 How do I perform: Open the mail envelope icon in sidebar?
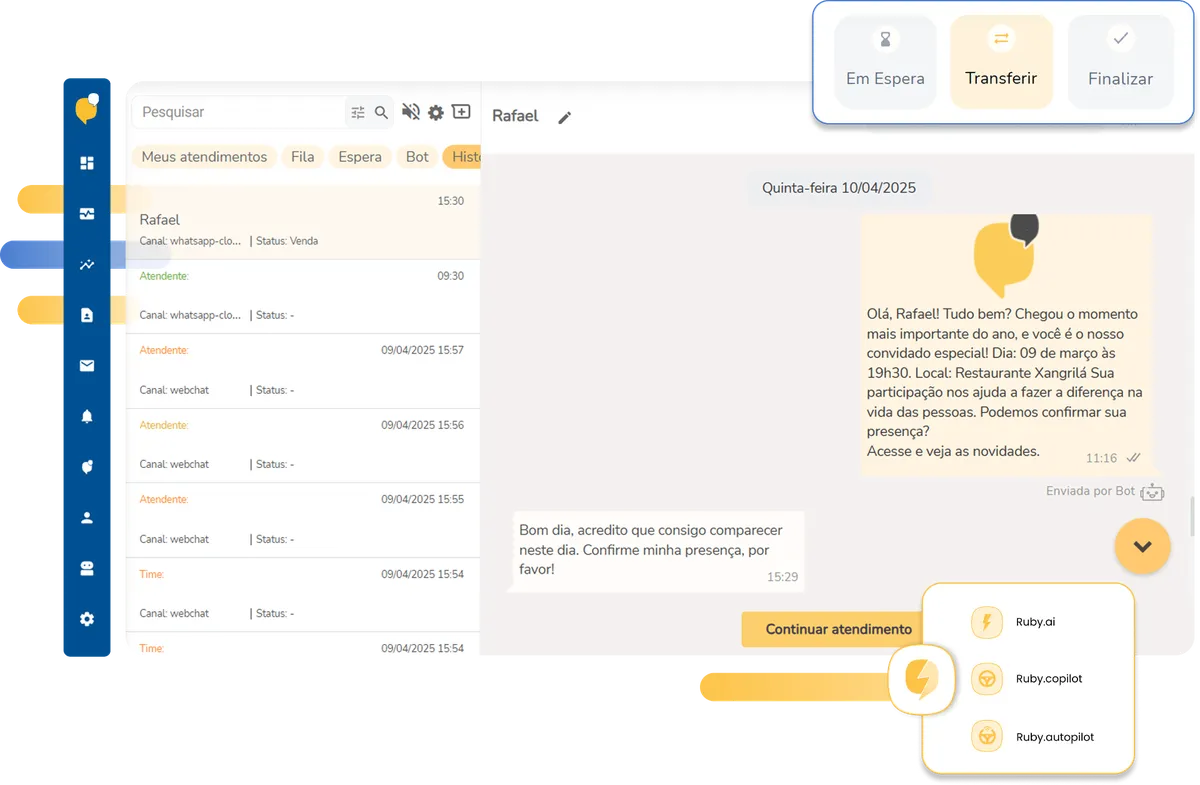[87, 366]
